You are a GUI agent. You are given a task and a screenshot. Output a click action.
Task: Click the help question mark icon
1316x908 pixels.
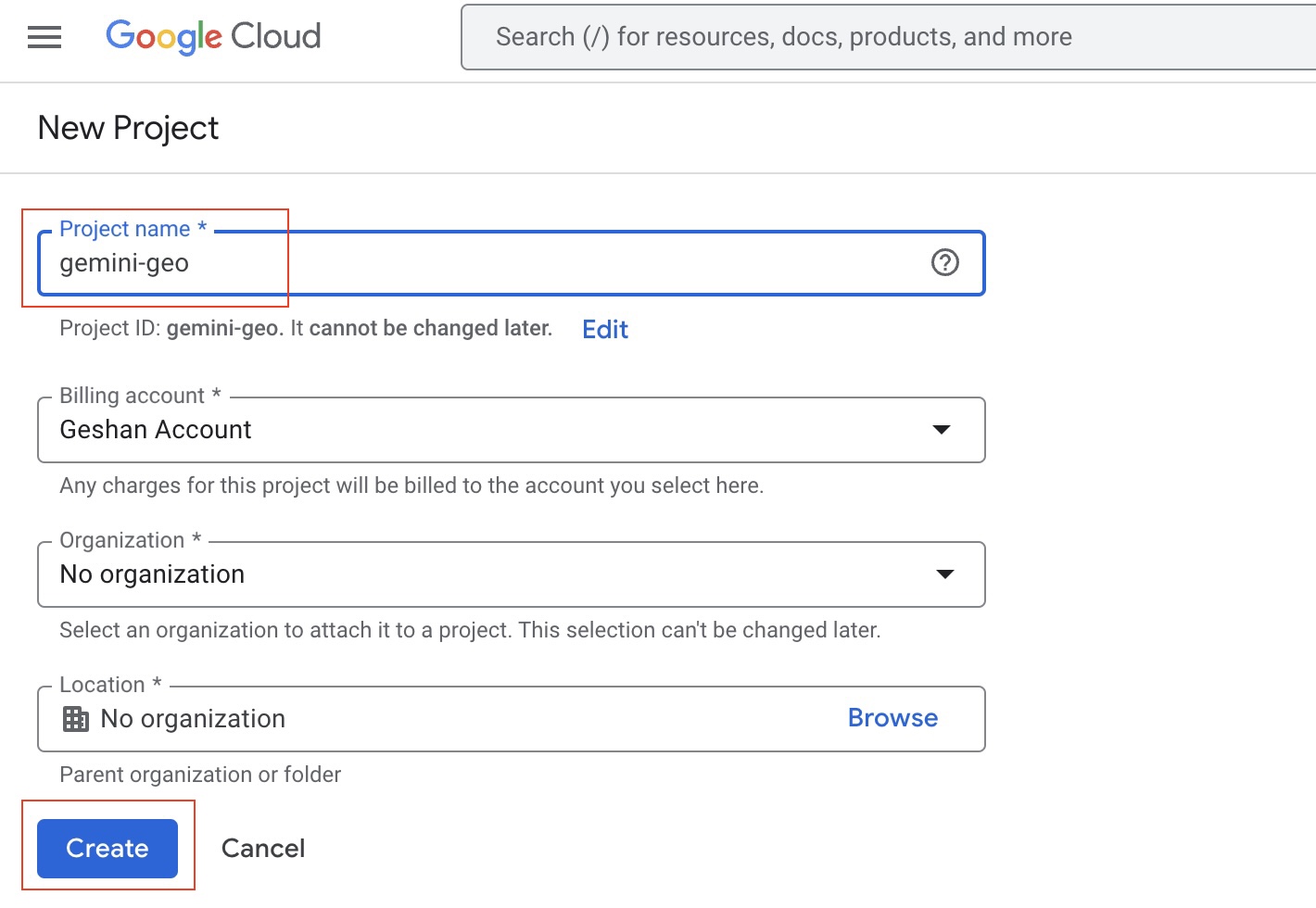[x=944, y=263]
